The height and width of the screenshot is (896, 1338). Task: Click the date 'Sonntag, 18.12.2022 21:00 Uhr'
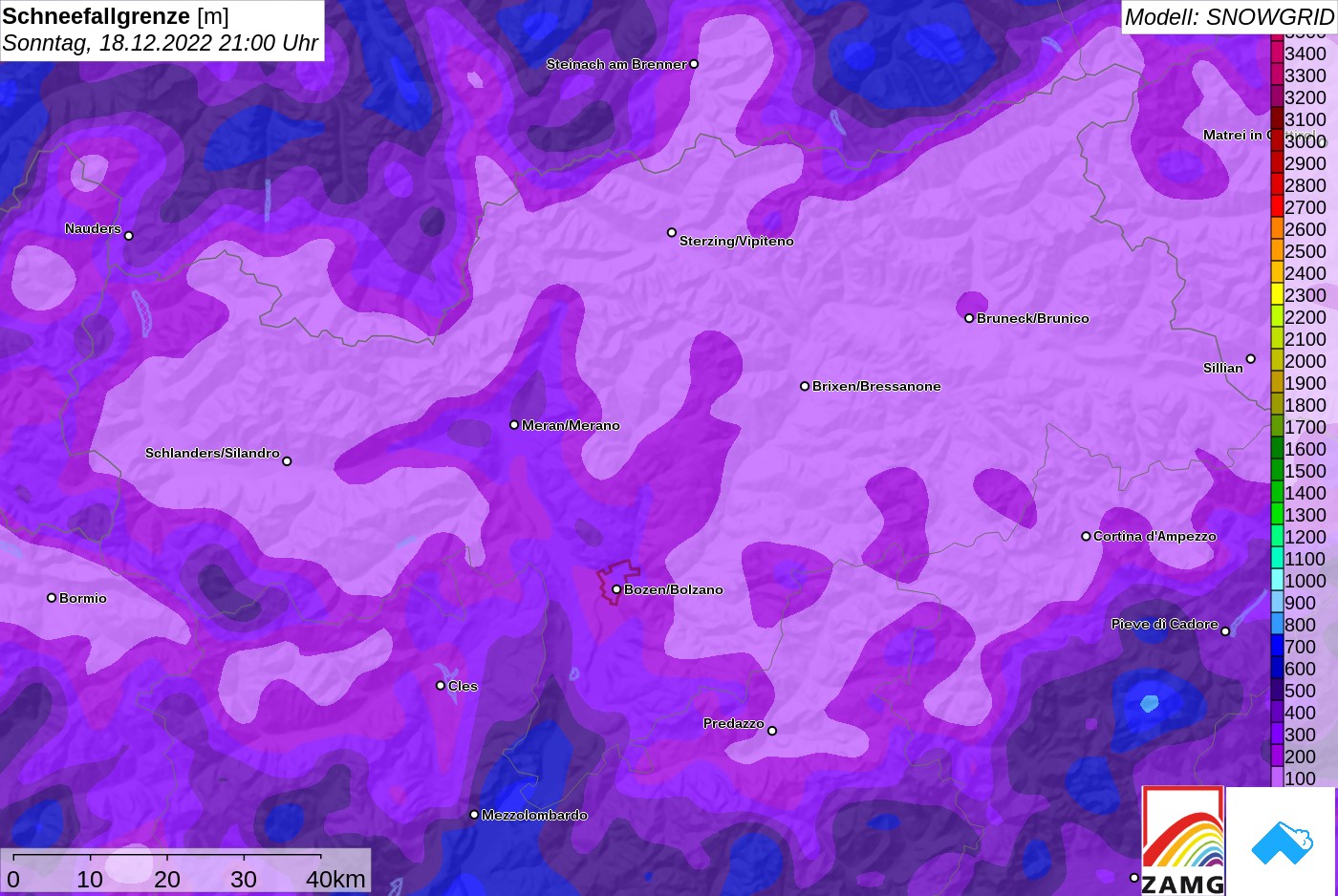pos(161,43)
